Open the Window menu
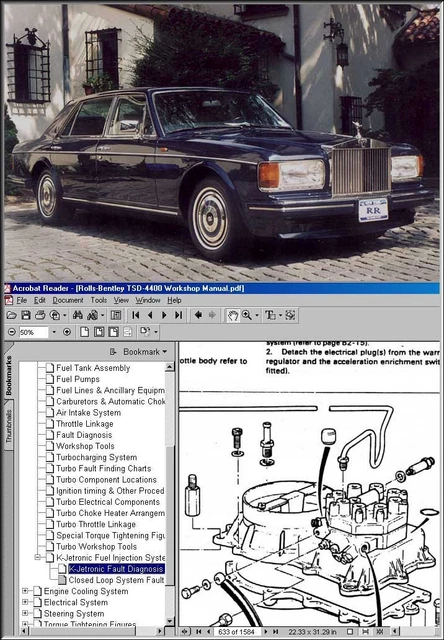This screenshot has height=640, width=444. point(148,300)
